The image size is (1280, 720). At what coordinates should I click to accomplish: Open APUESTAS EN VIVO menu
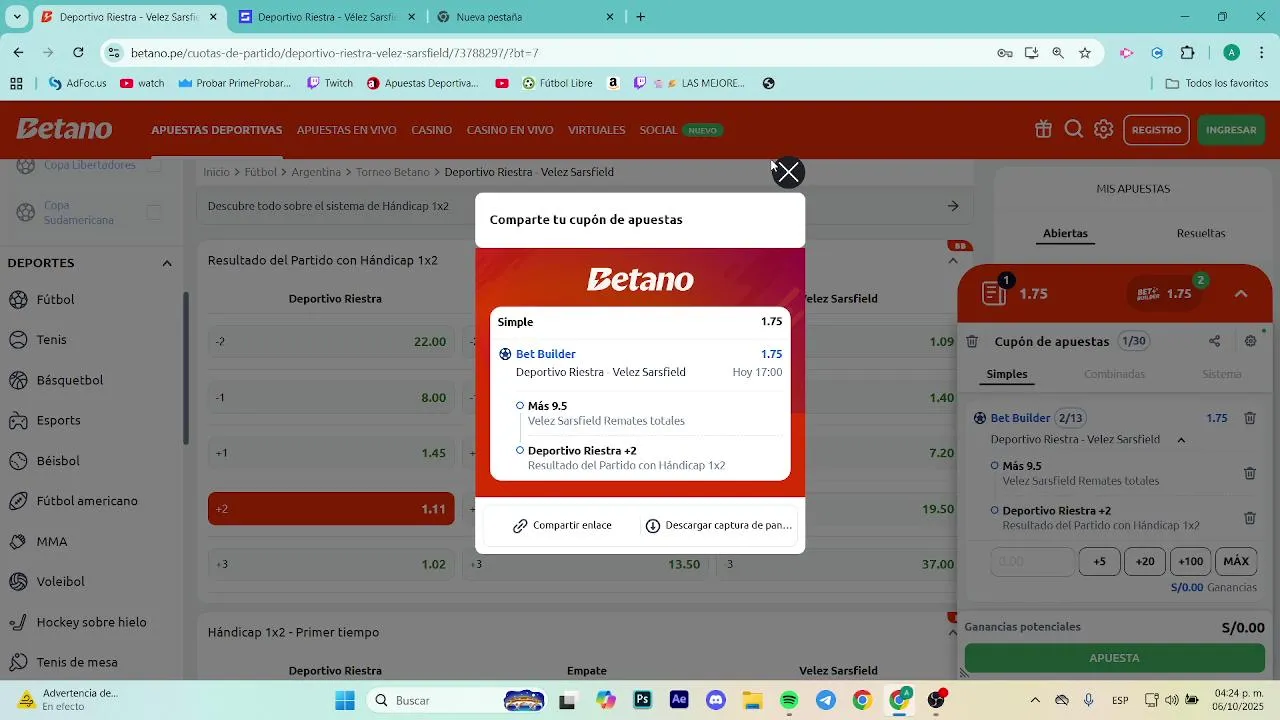(x=346, y=130)
